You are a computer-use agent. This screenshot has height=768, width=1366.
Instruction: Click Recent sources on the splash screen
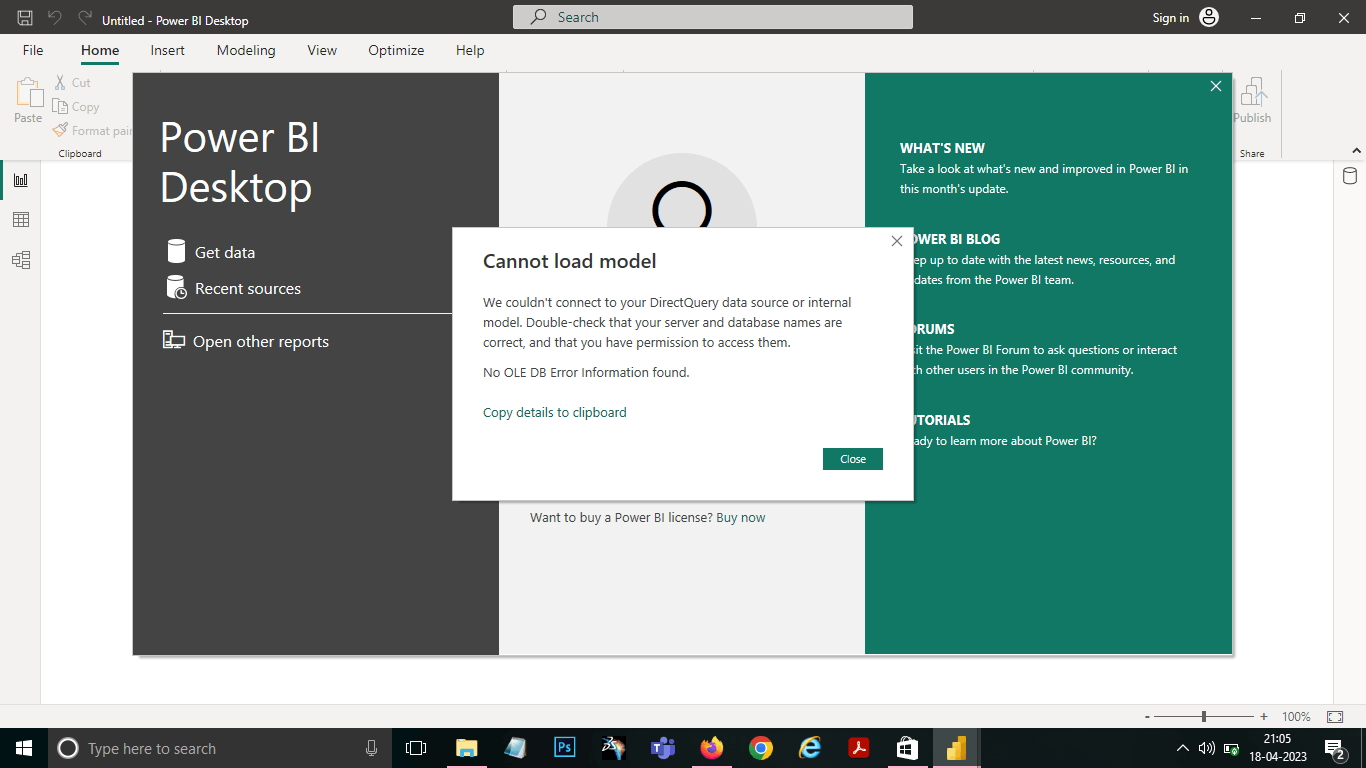234,288
